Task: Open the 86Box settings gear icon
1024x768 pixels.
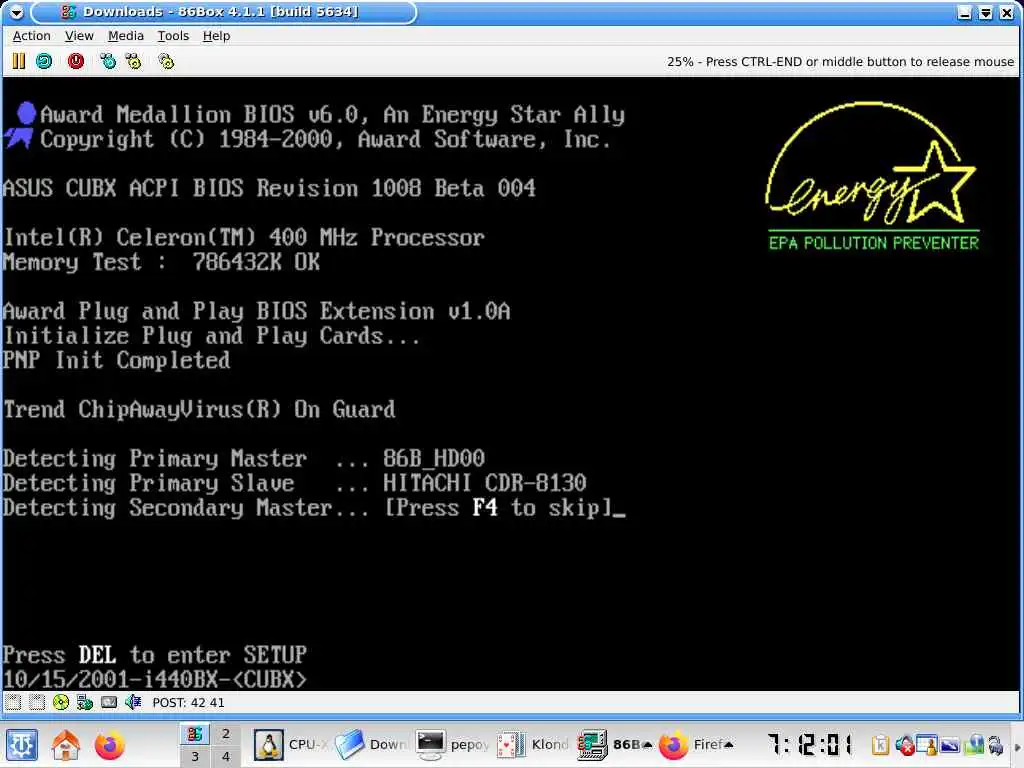Action: click(167, 61)
